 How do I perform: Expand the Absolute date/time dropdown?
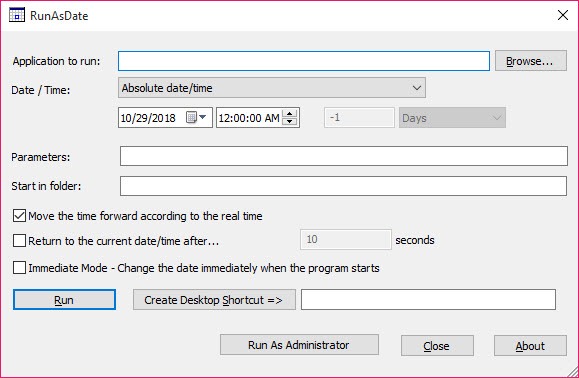pos(272,88)
